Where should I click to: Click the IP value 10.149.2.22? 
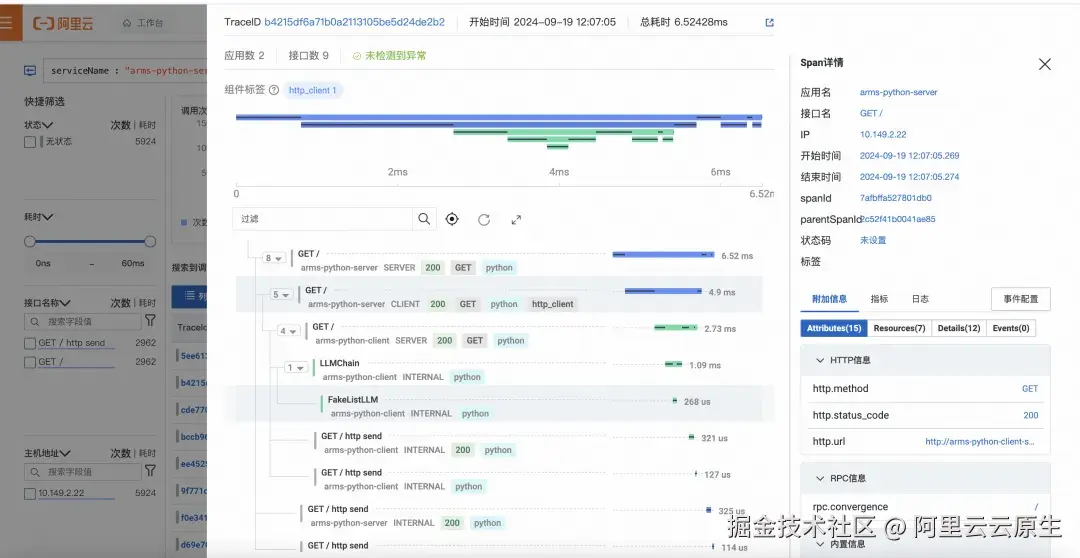(x=883, y=135)
